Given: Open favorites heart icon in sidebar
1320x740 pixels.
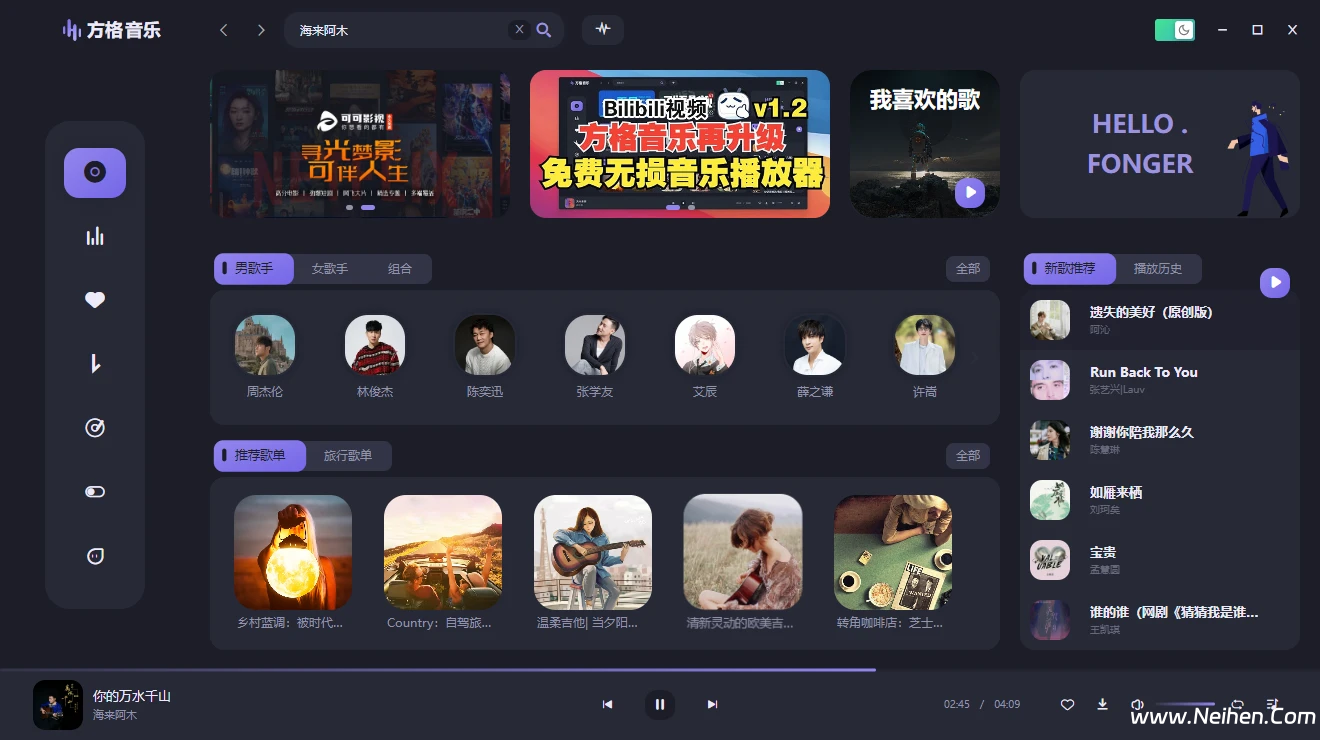Looking at the screenshot, I should pyautogui.click(x=95, y=300).
